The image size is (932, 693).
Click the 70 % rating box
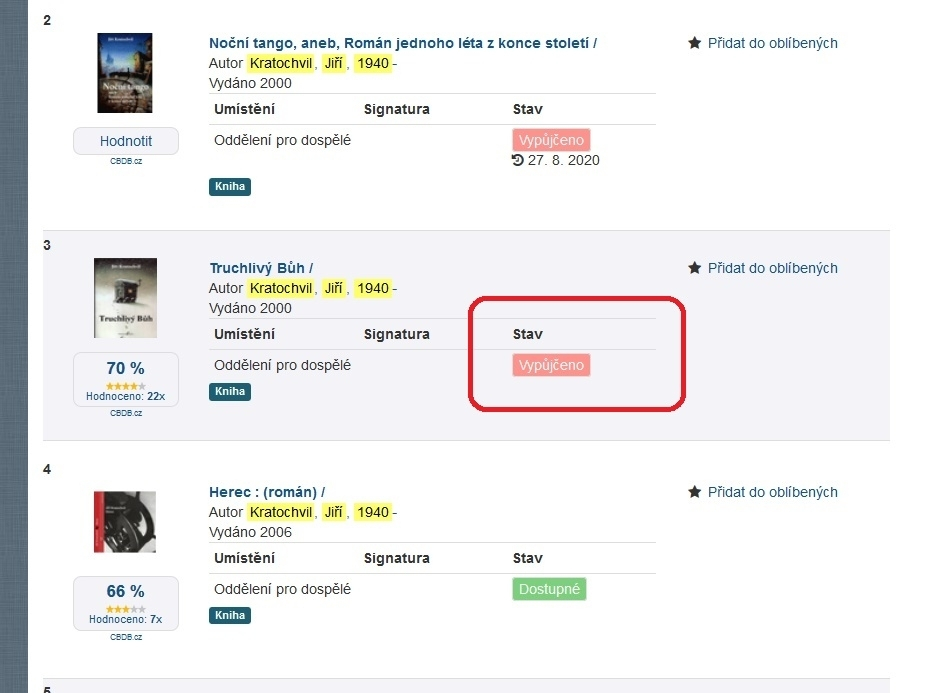[126, 379]
